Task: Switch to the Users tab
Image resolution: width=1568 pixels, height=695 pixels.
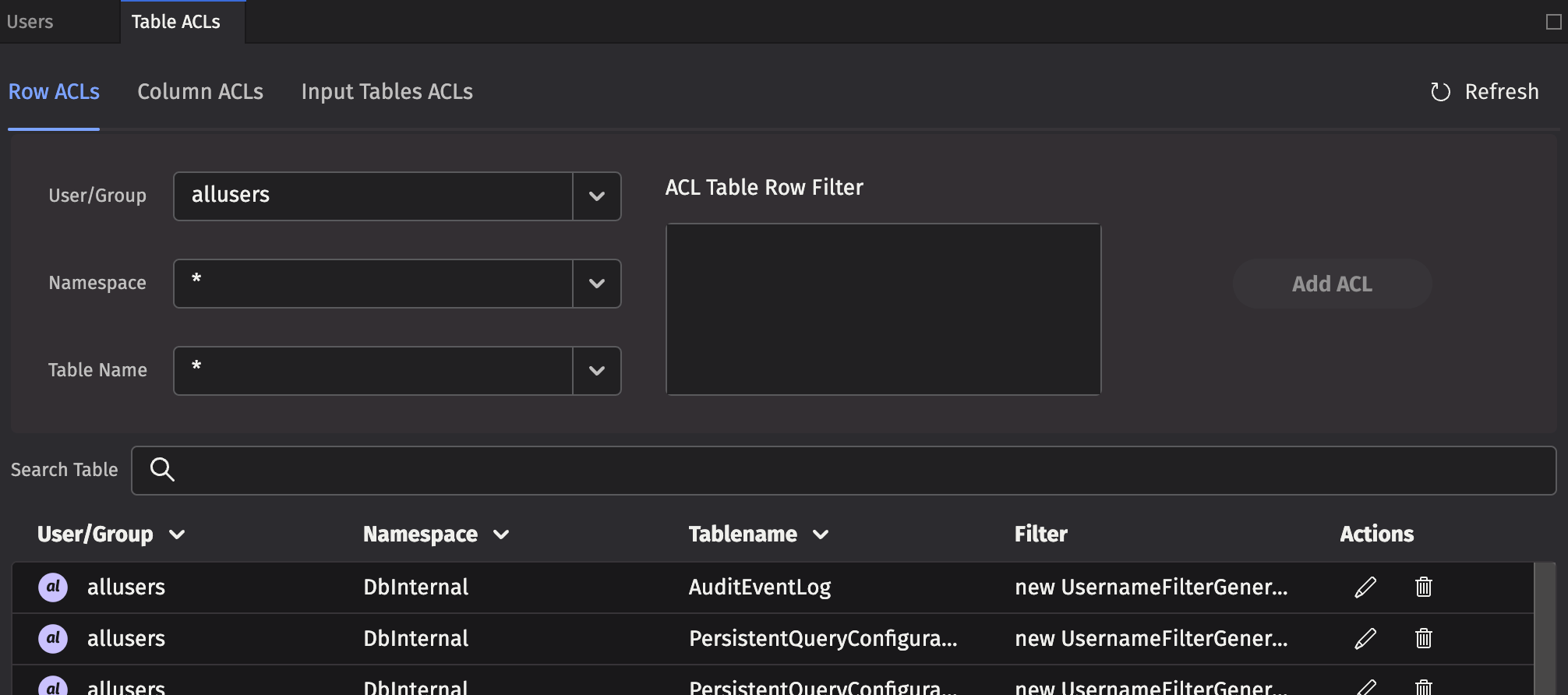Action: pyautogui.click(x=30, y=22)
